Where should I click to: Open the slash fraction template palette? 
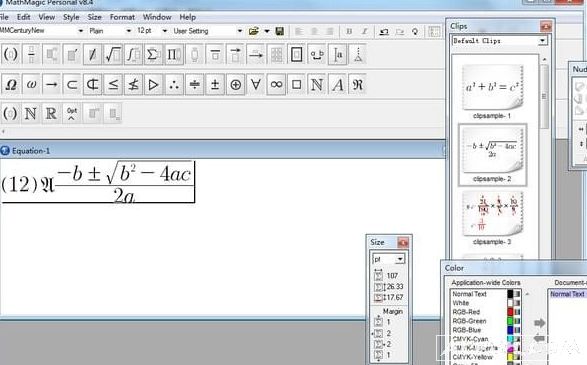point(92,55)
